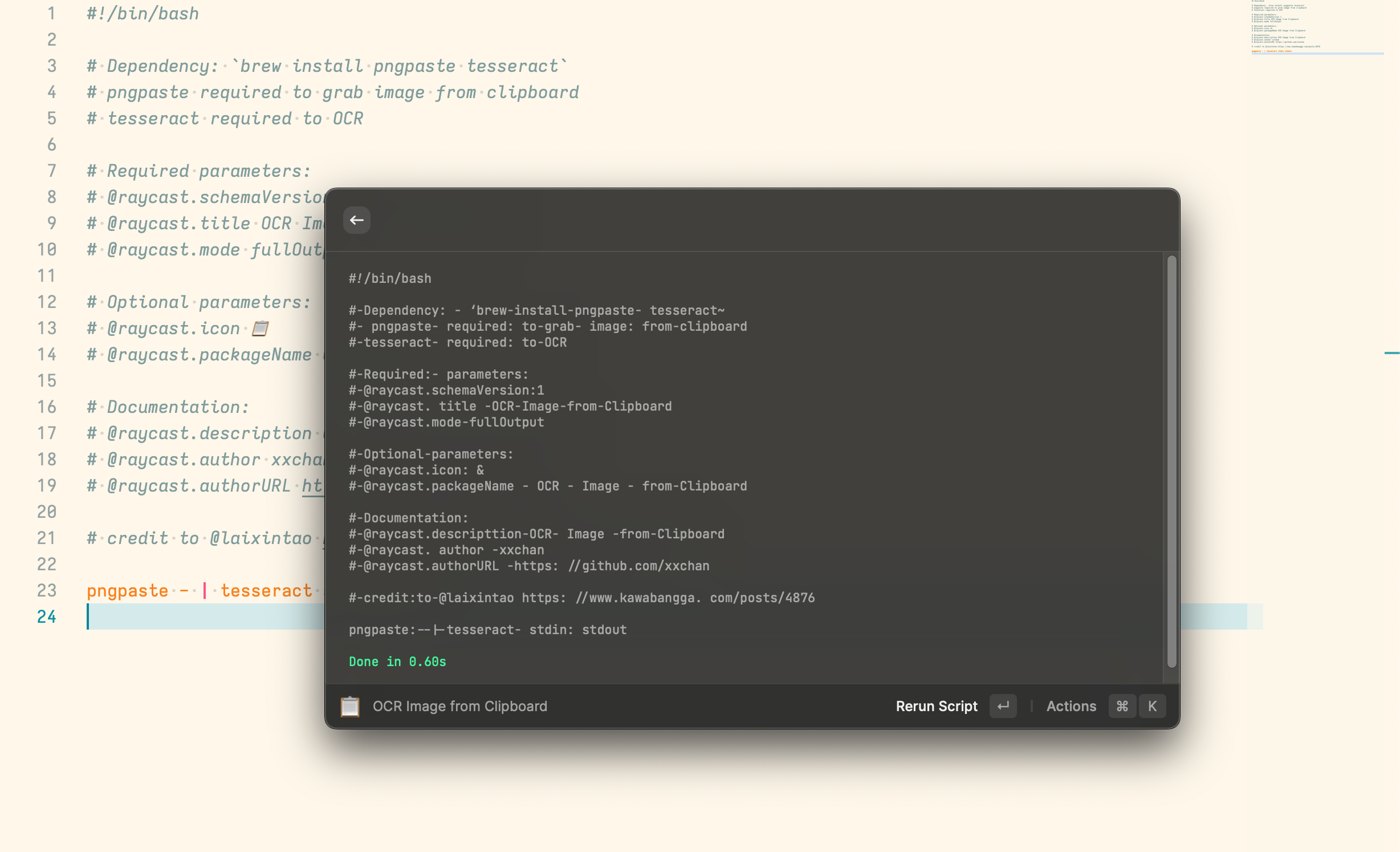1400x852 pixels.
Task: Click '#-@raycast. author -xxchan' in Raycast output
Action: pos(446,550)
